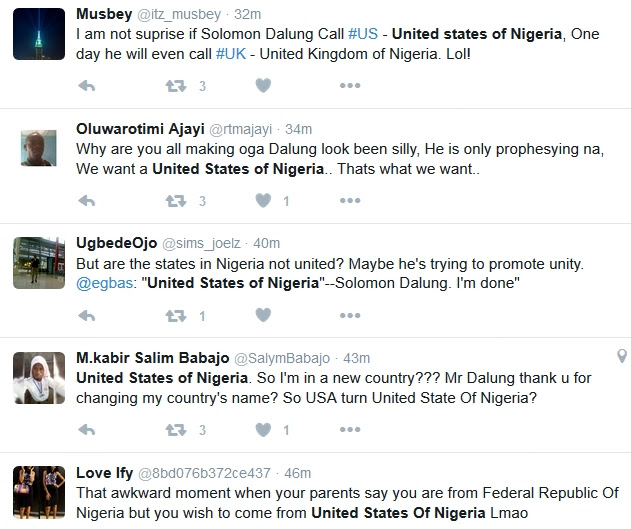Screen dimensions: 631x529
Task: Retweet Oluwarotimi Ajayi's tweet
Action: click(x=176, y=201)
